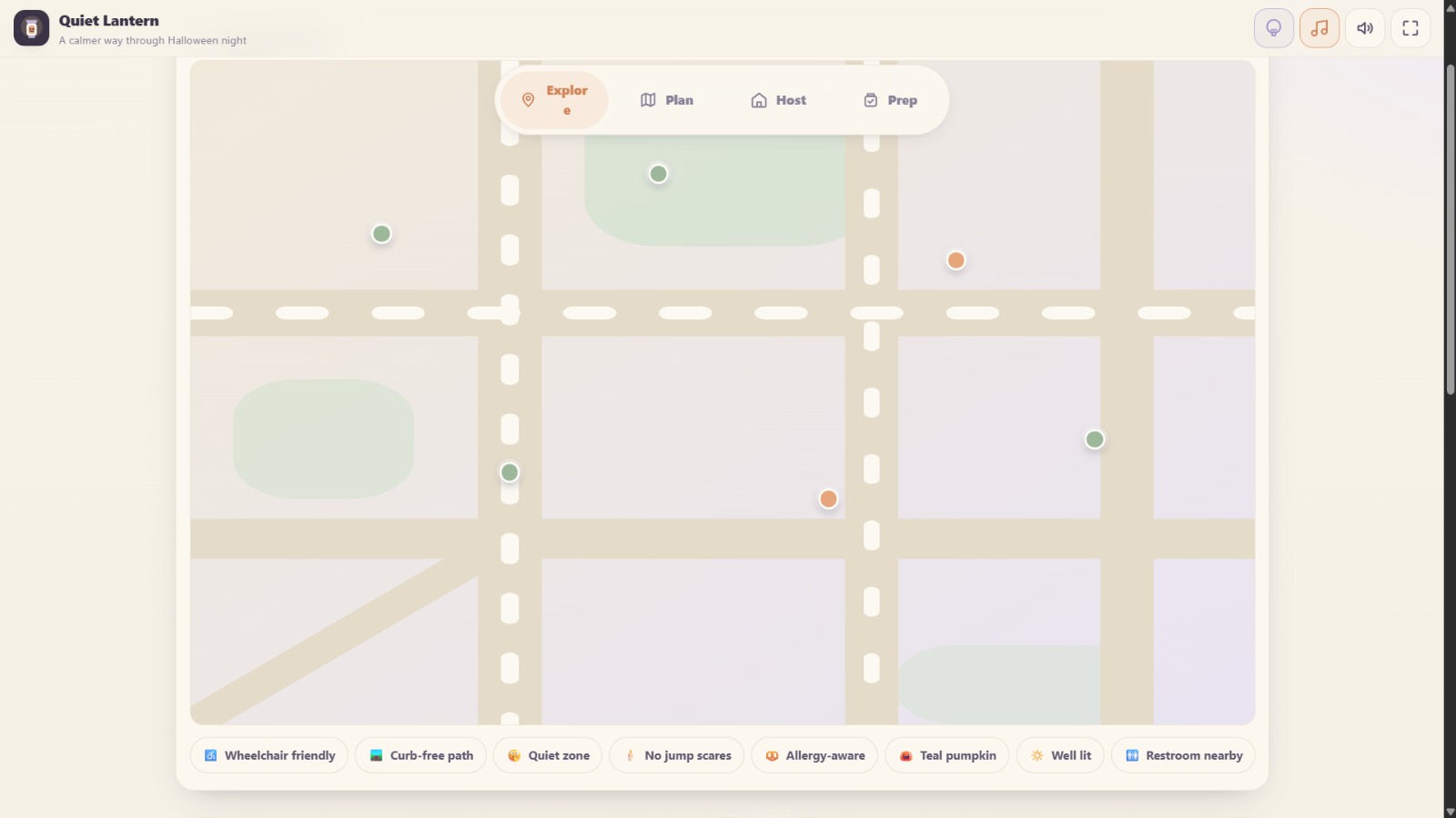
Task: Click the scrollbar up arrow
Action: pos(1451,7)
